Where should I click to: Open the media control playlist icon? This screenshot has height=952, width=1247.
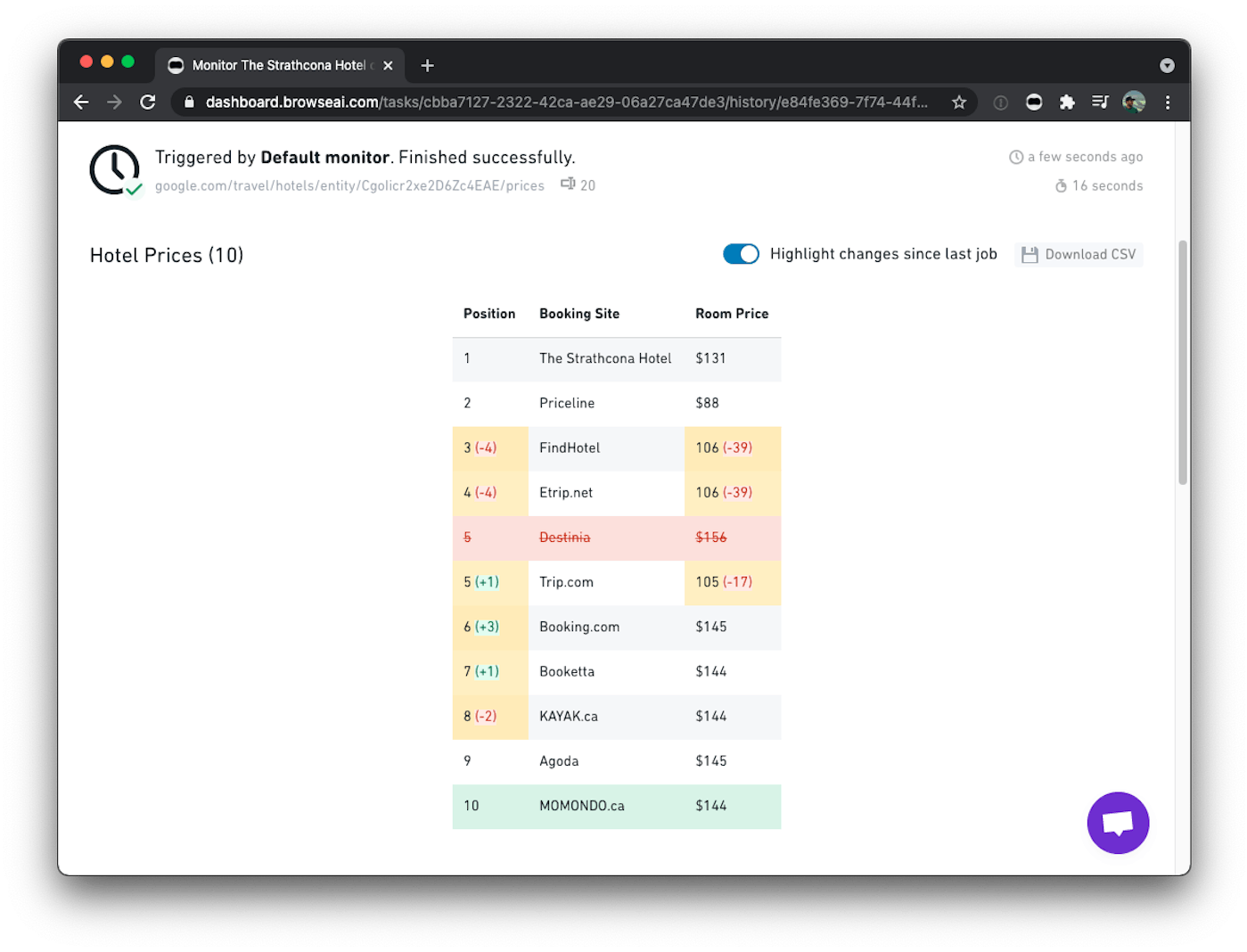pyautogui.click(x=1100, y=103)
